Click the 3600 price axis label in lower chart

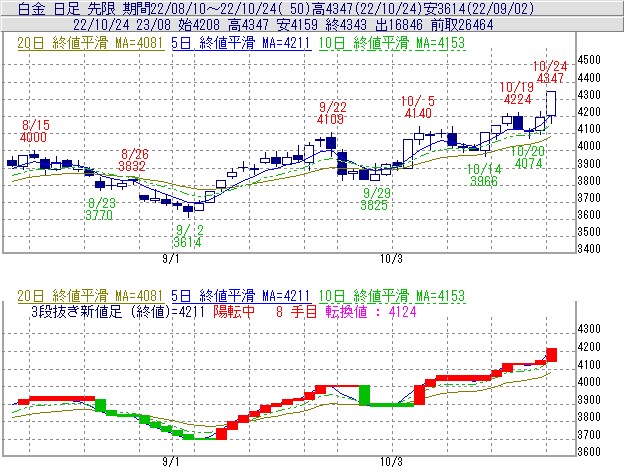(589, 452)
